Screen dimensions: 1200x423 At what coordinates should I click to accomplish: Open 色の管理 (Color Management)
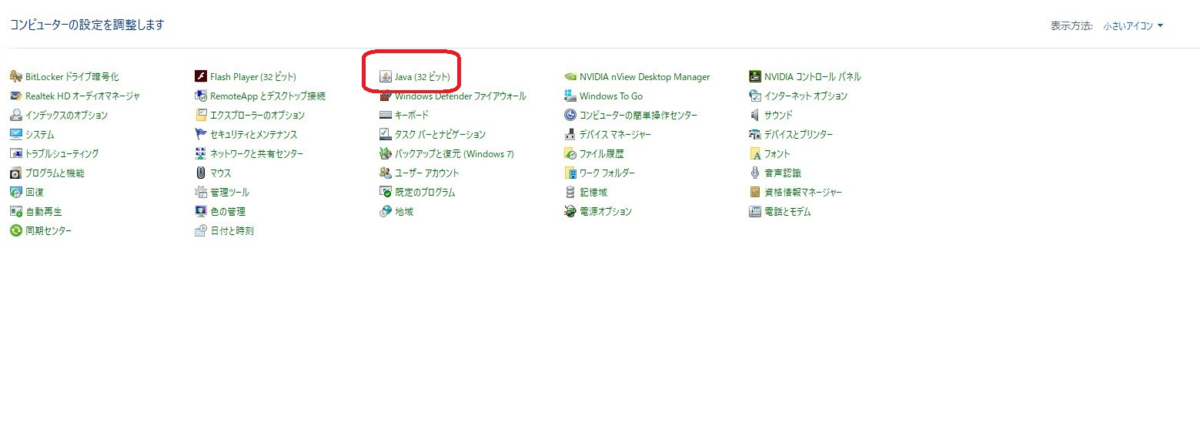[220, 212]
